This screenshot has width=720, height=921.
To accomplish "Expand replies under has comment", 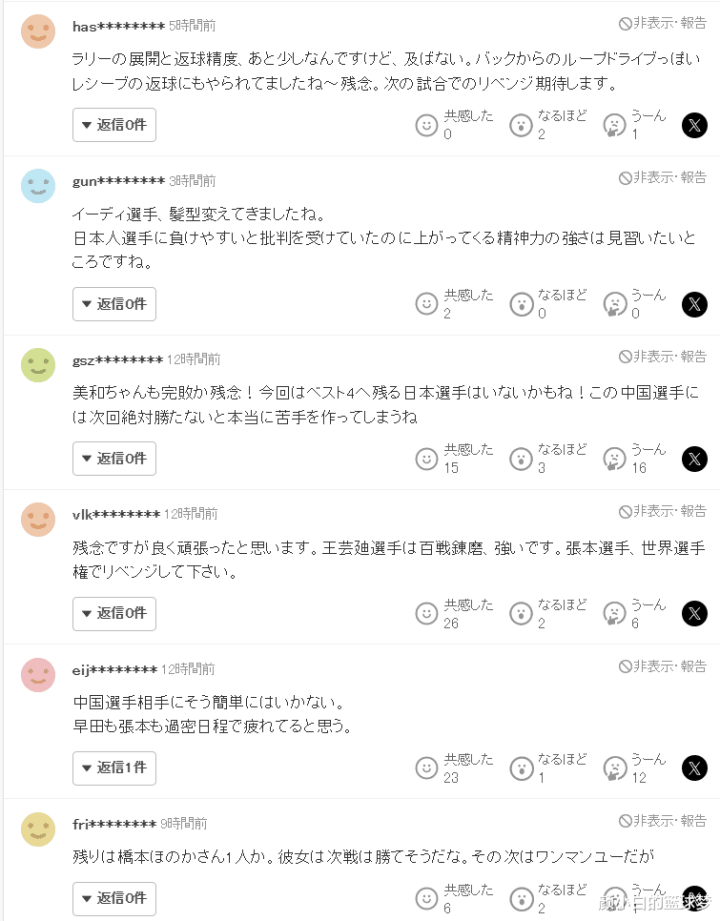I will point(114,125).
